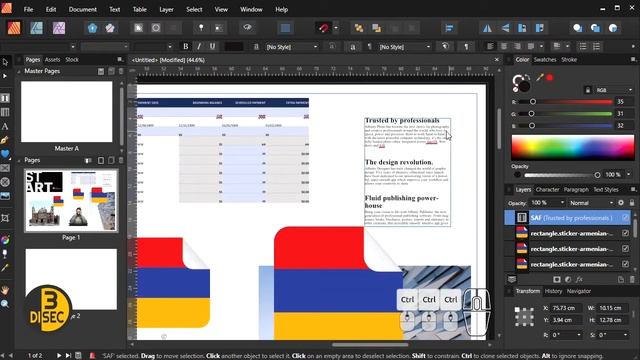Click the Color panel Opacity slider

tap(562, 175)
